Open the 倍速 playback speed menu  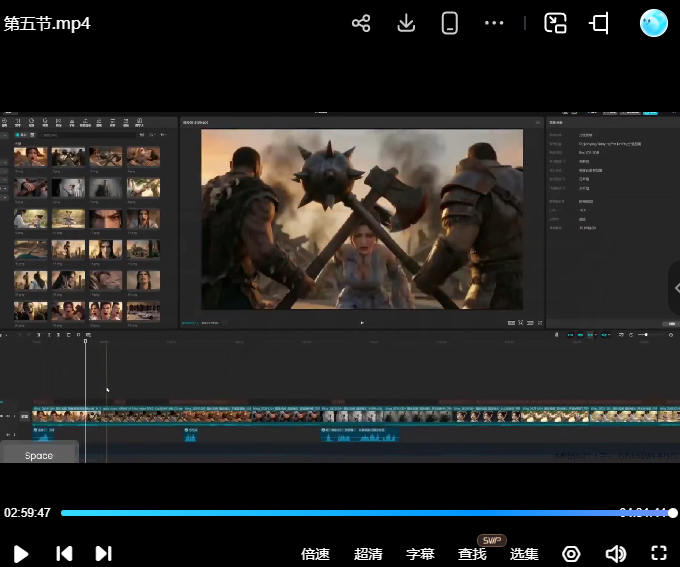315,554
